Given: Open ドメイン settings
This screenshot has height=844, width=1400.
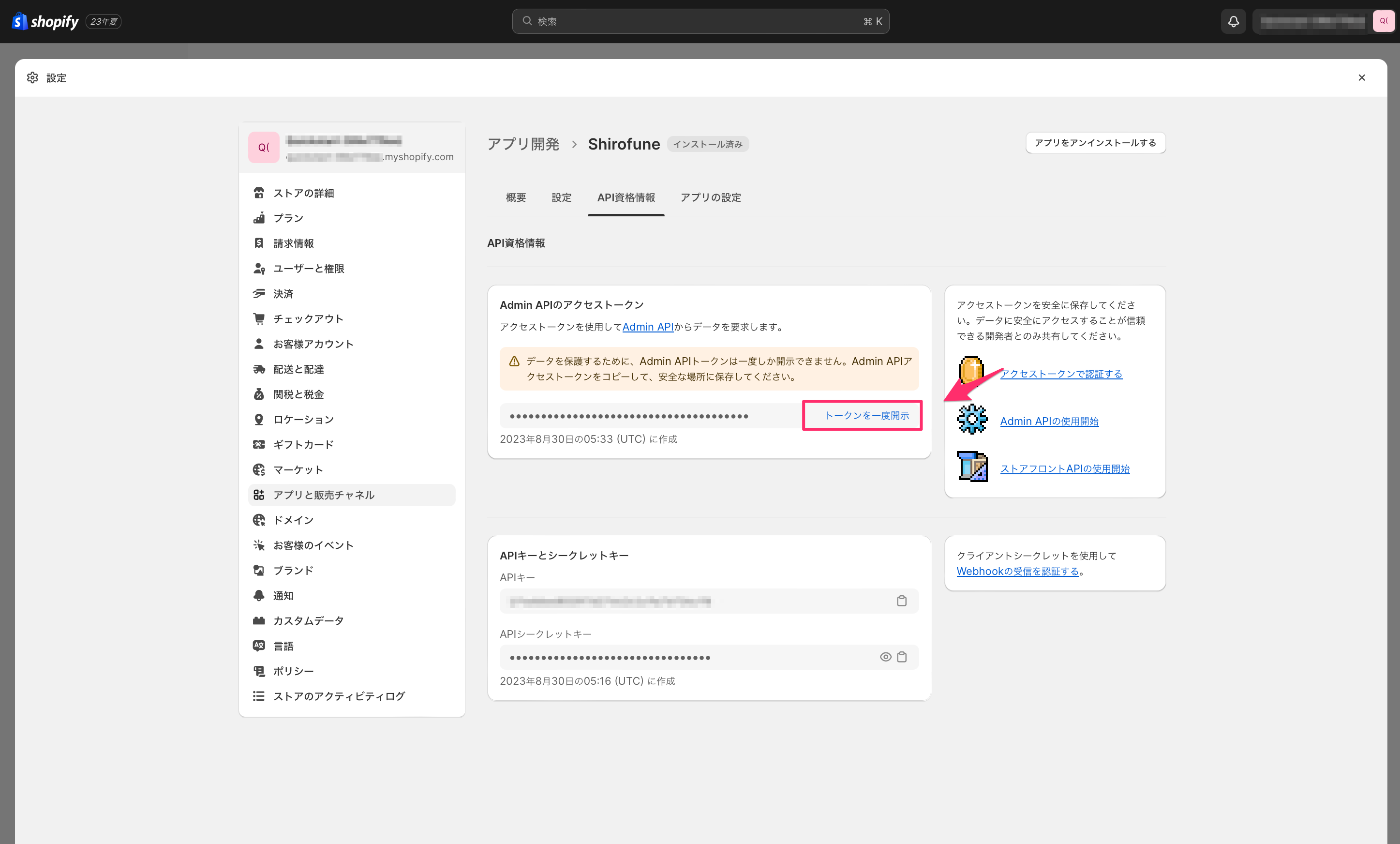Looking at the screenshot, I should [352, 520].
